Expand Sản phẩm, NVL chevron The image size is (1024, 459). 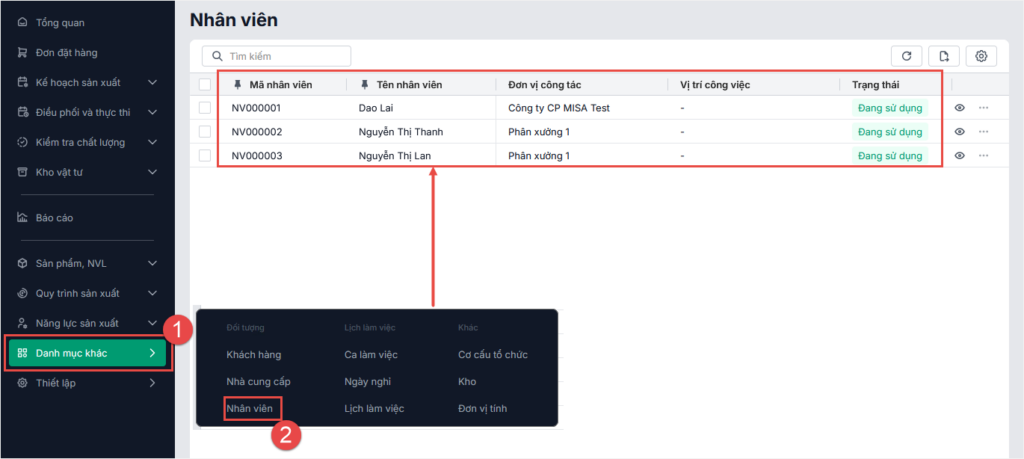coord(152,264)
